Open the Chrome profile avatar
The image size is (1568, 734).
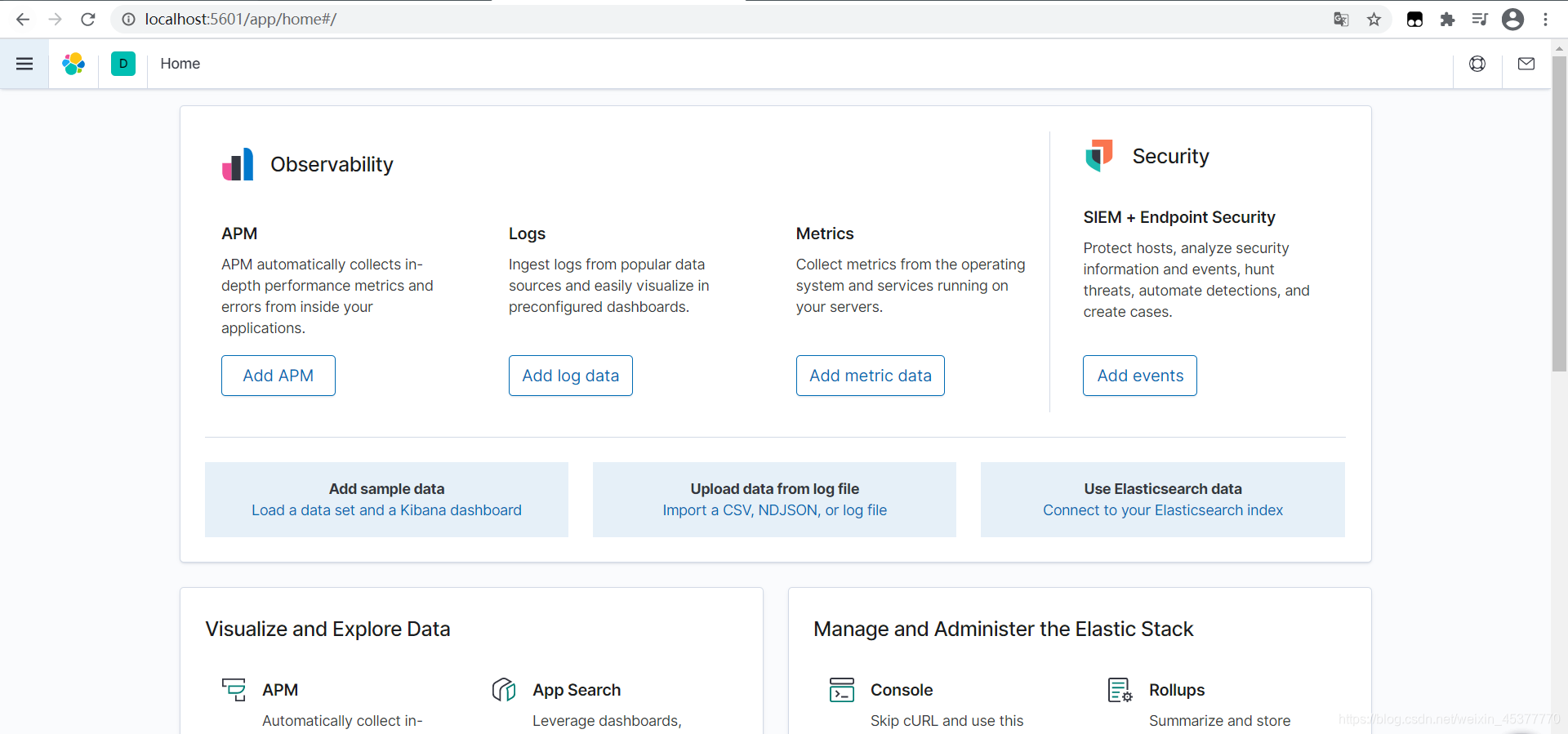coord(1513,19)
